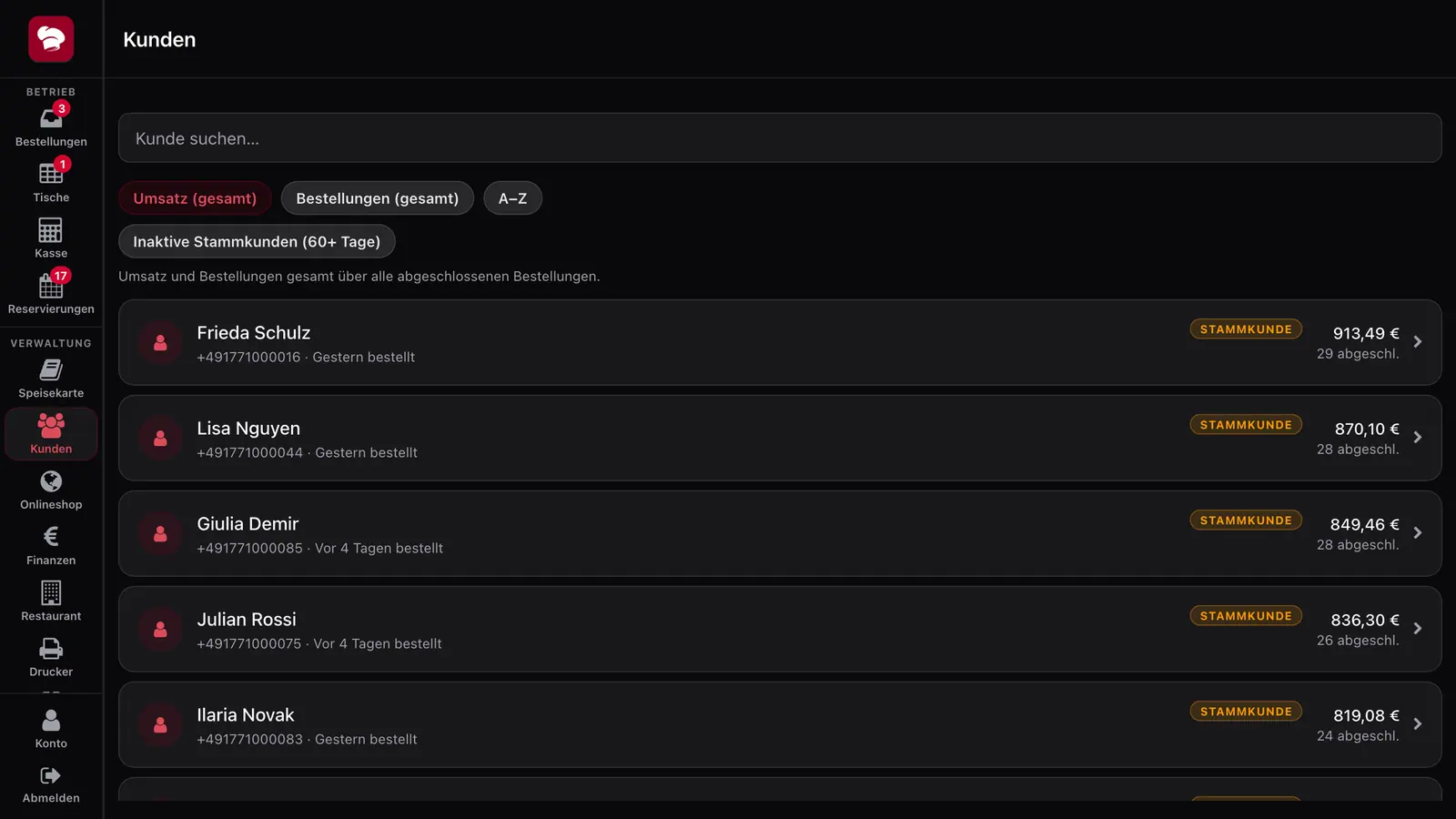The width and height of the screenshot is (1456, 819).
Task: Click Ilaria Novak's avatar icon
Action: [x=160, y=725]
